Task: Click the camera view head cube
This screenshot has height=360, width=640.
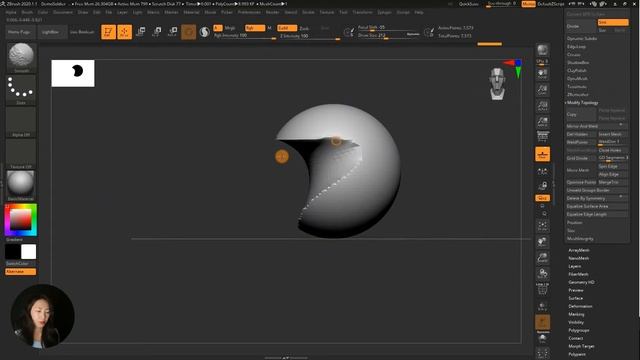Action: click(497, 84)
